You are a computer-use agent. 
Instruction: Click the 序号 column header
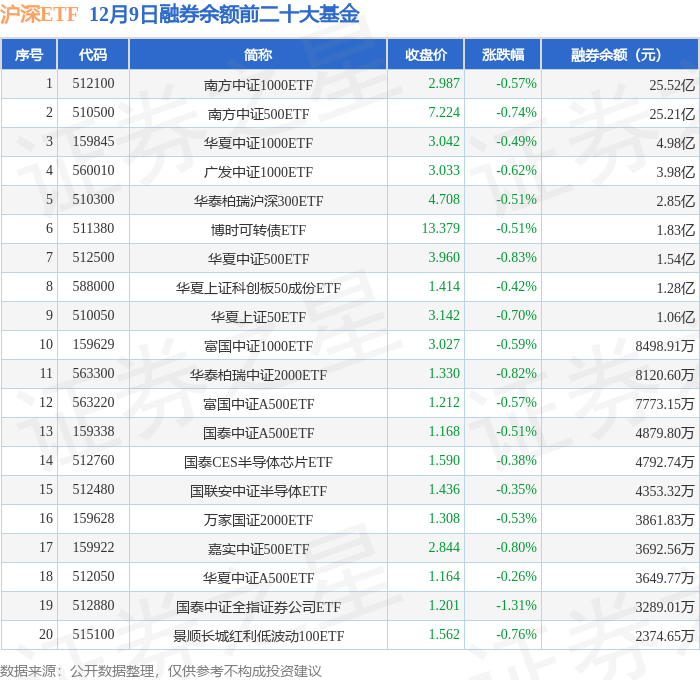point(29,55)
